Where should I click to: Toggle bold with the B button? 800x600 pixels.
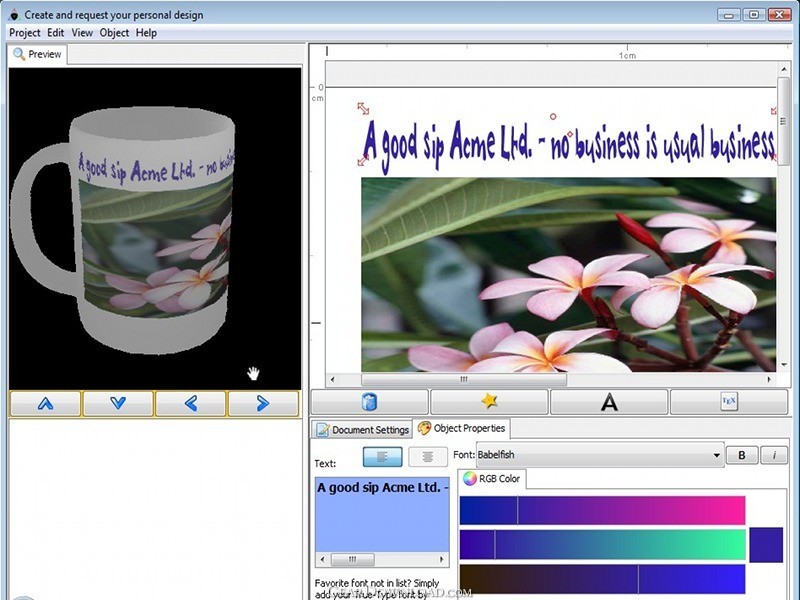(x=742, y=455)
